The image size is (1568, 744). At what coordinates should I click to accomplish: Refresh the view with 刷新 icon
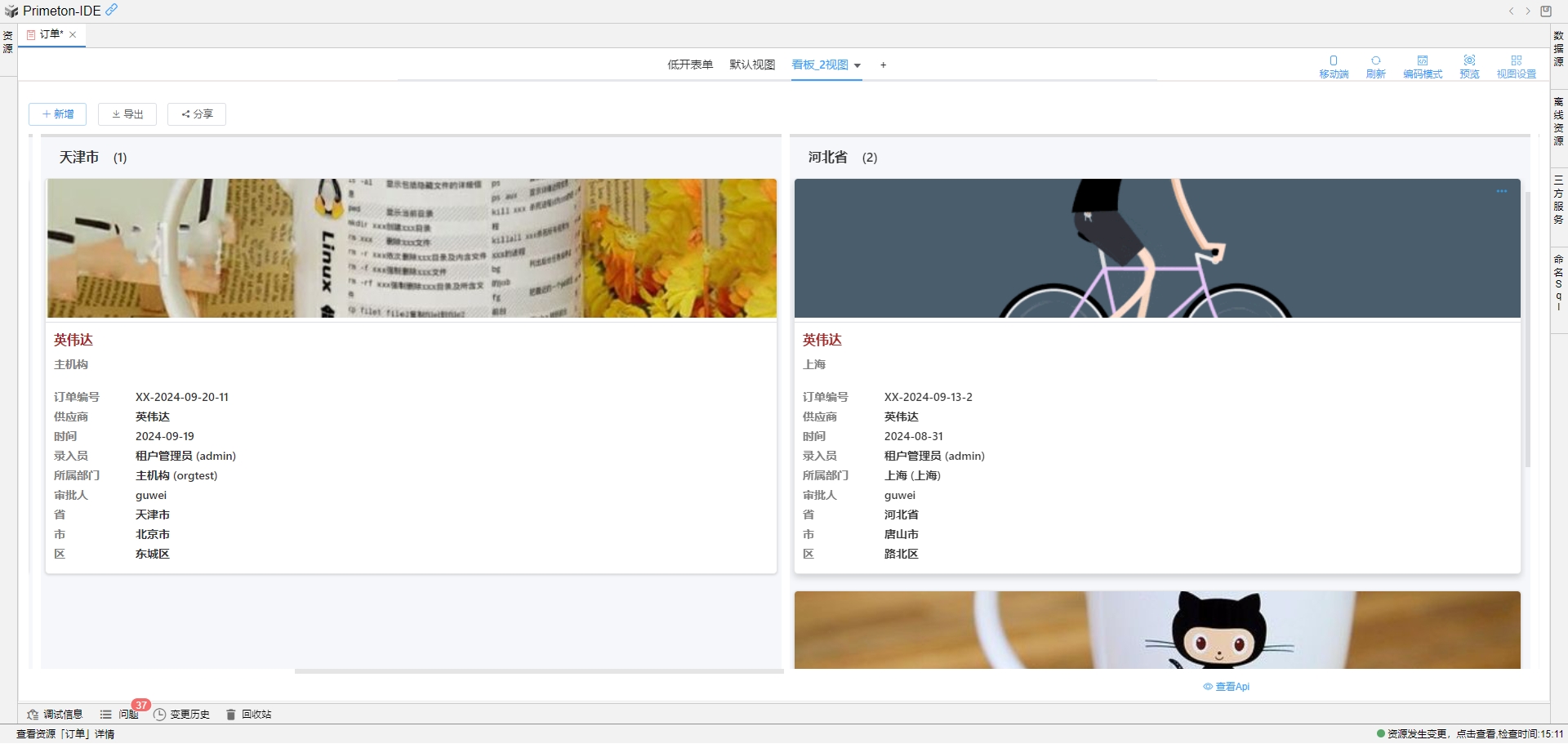(x=1376, y=66)
